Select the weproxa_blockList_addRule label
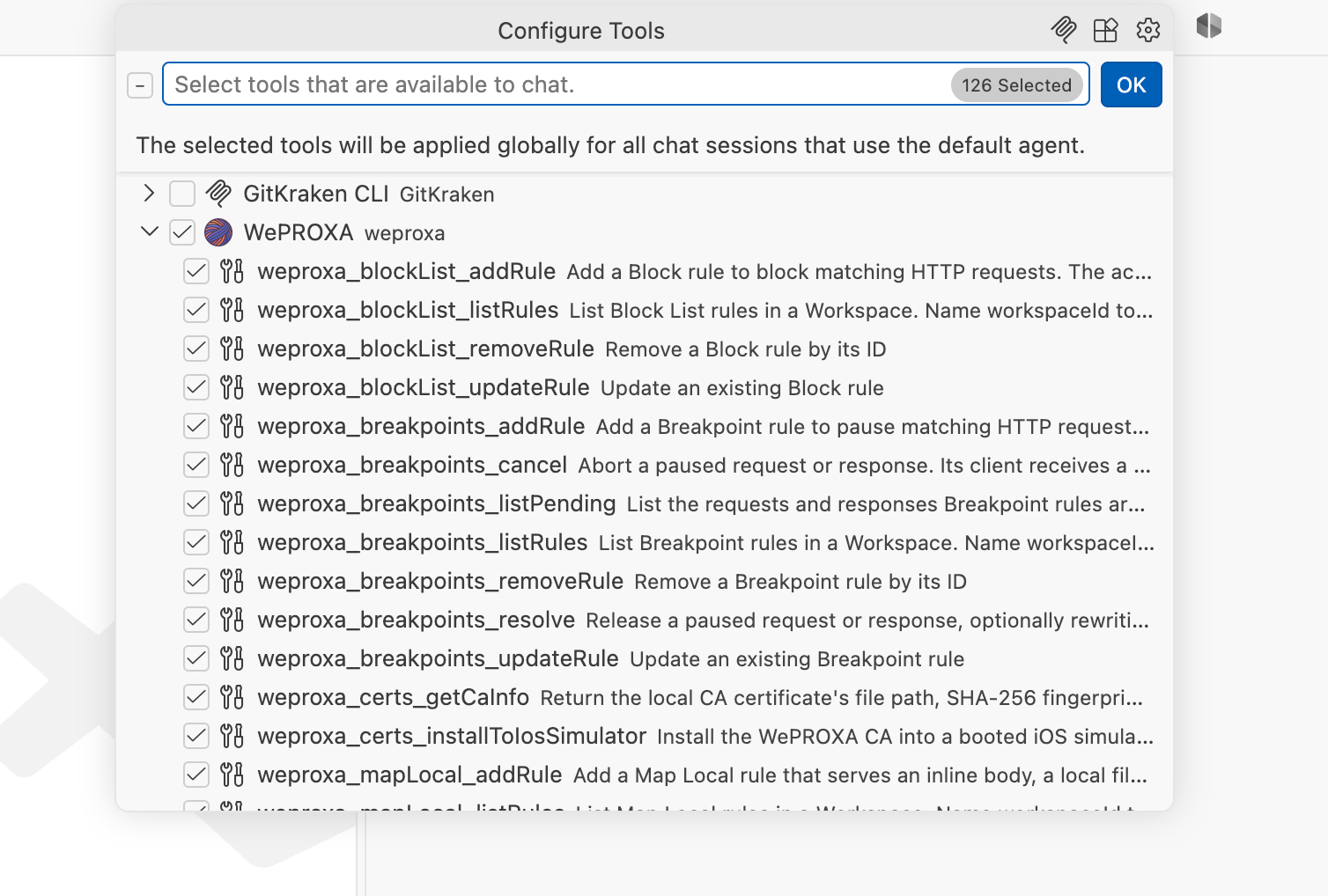The width and height of the screenshot is (1328, 896). [x=406, y=271]
